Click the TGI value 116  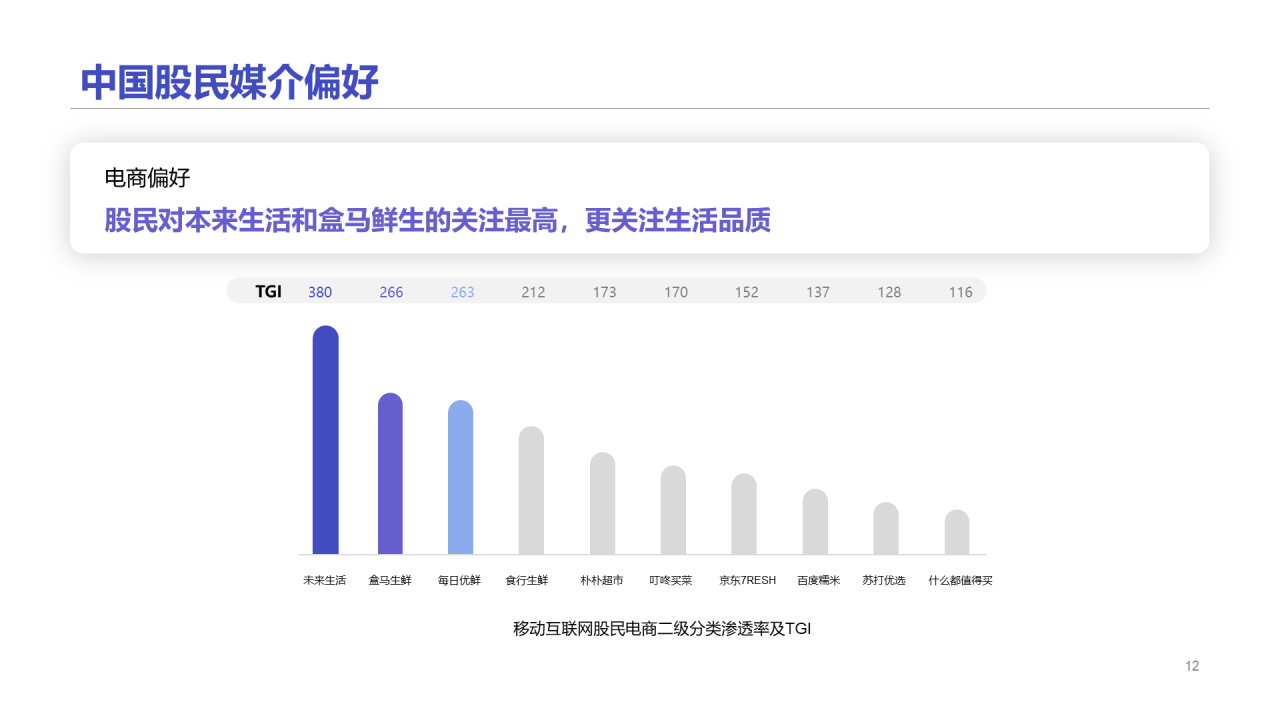click(x=960, y=292)
